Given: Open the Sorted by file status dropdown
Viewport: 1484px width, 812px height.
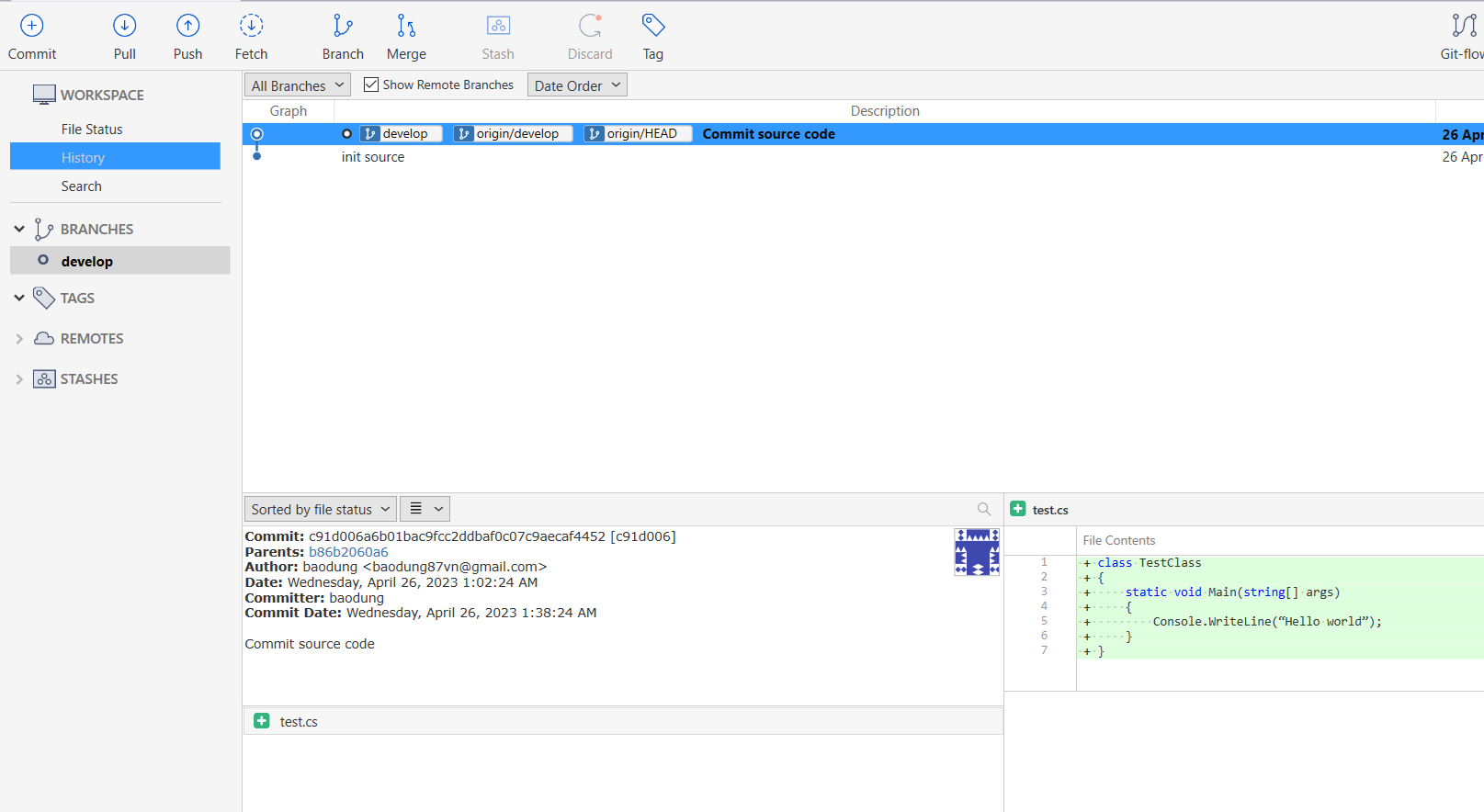Looking at the screenshot, I should click(x=320, y=509).
